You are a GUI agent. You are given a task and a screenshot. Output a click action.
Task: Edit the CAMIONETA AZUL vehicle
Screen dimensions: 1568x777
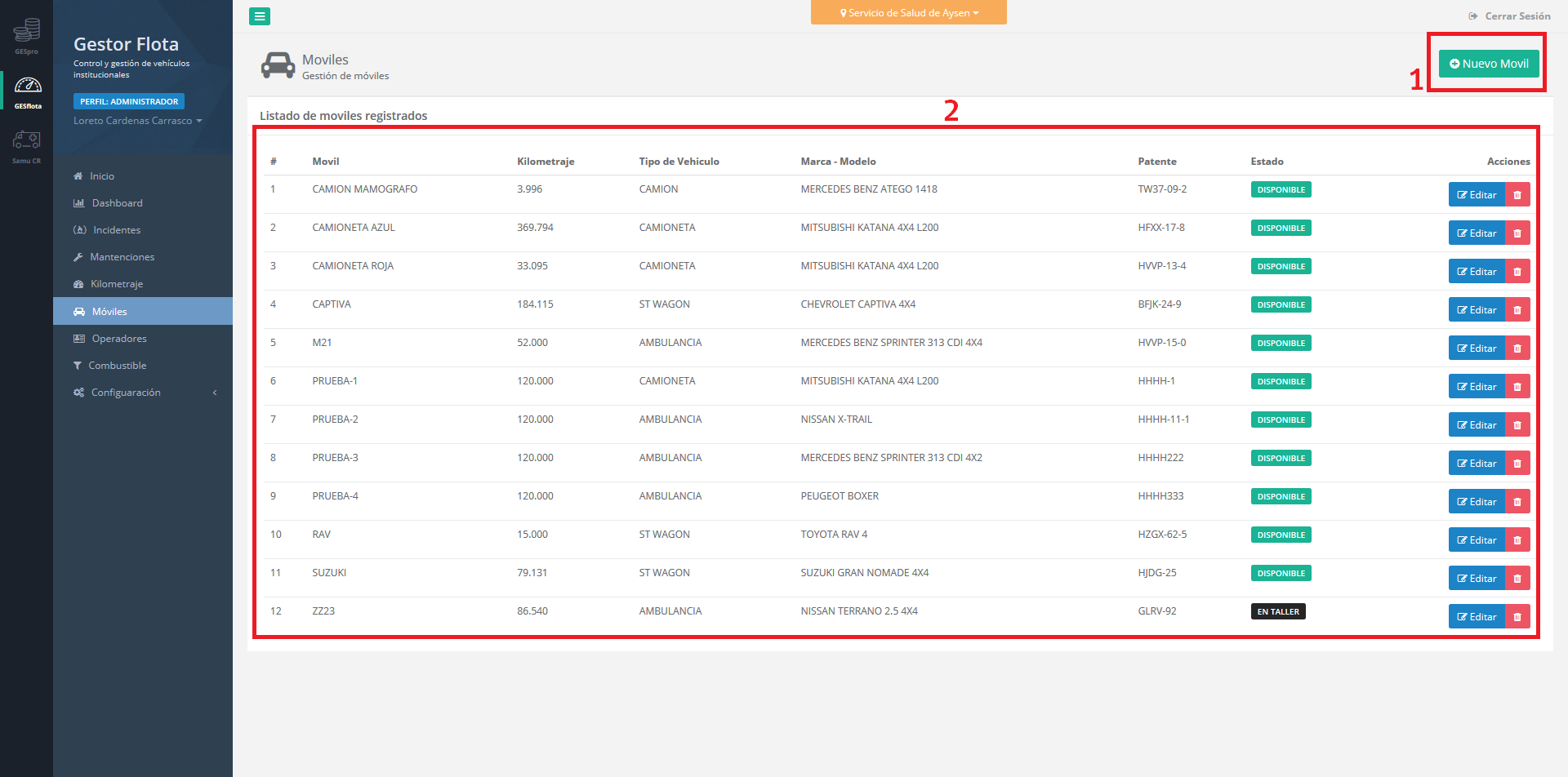[x=1477, y=233]
